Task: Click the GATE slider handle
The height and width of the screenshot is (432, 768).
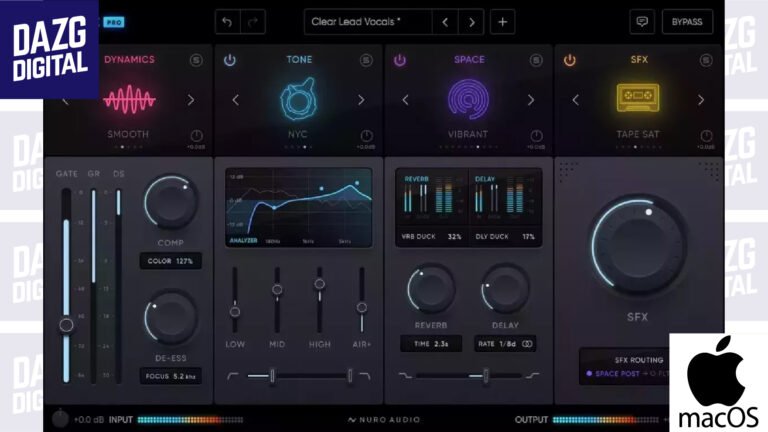Action: (66, 325)
